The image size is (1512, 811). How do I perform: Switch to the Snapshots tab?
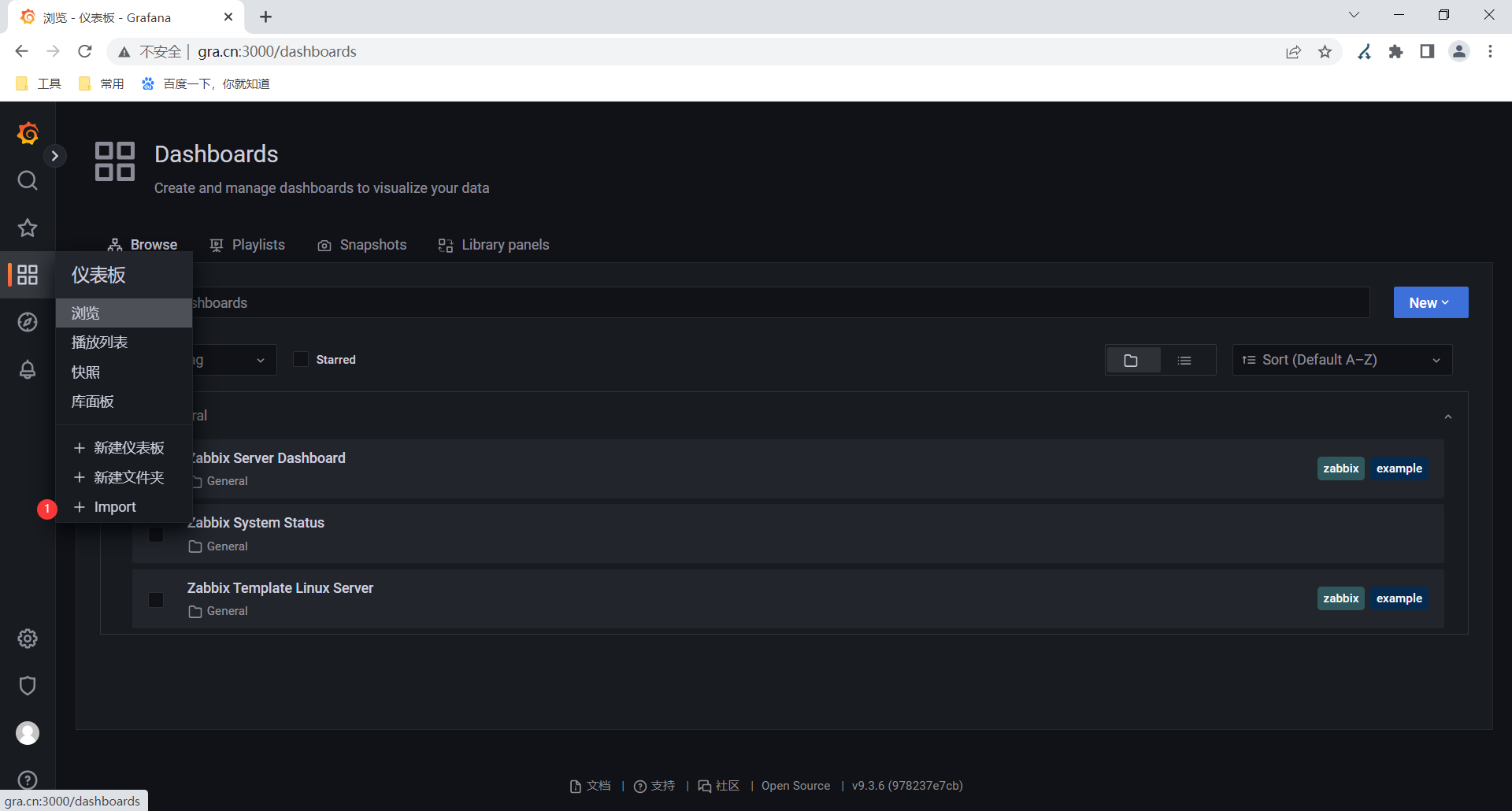[361, 245]
